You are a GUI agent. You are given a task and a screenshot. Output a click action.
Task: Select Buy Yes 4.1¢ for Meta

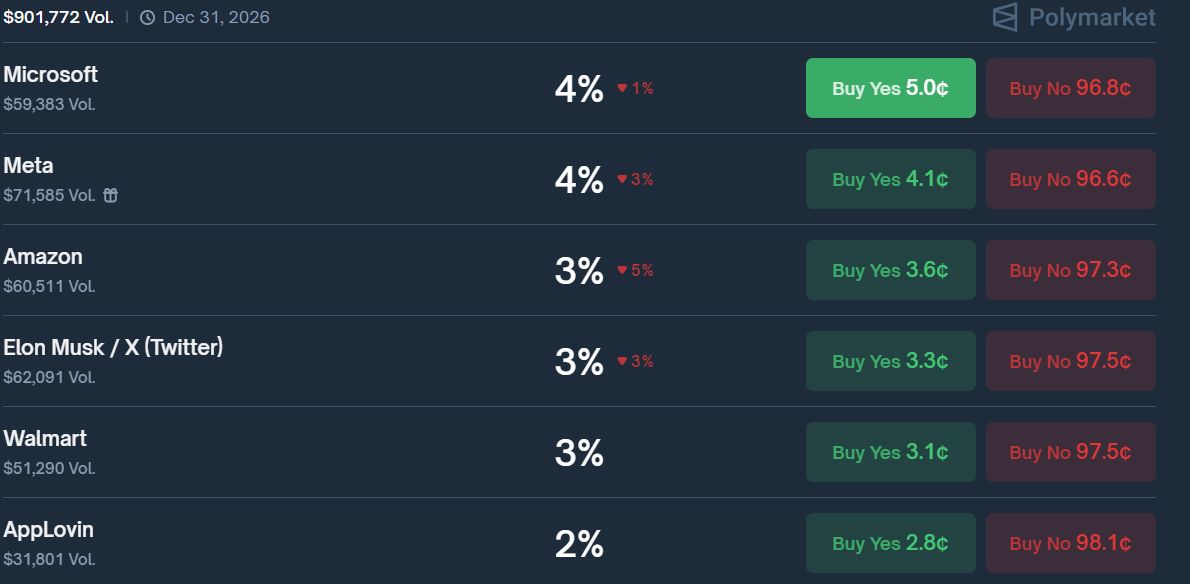click(890, 179)
